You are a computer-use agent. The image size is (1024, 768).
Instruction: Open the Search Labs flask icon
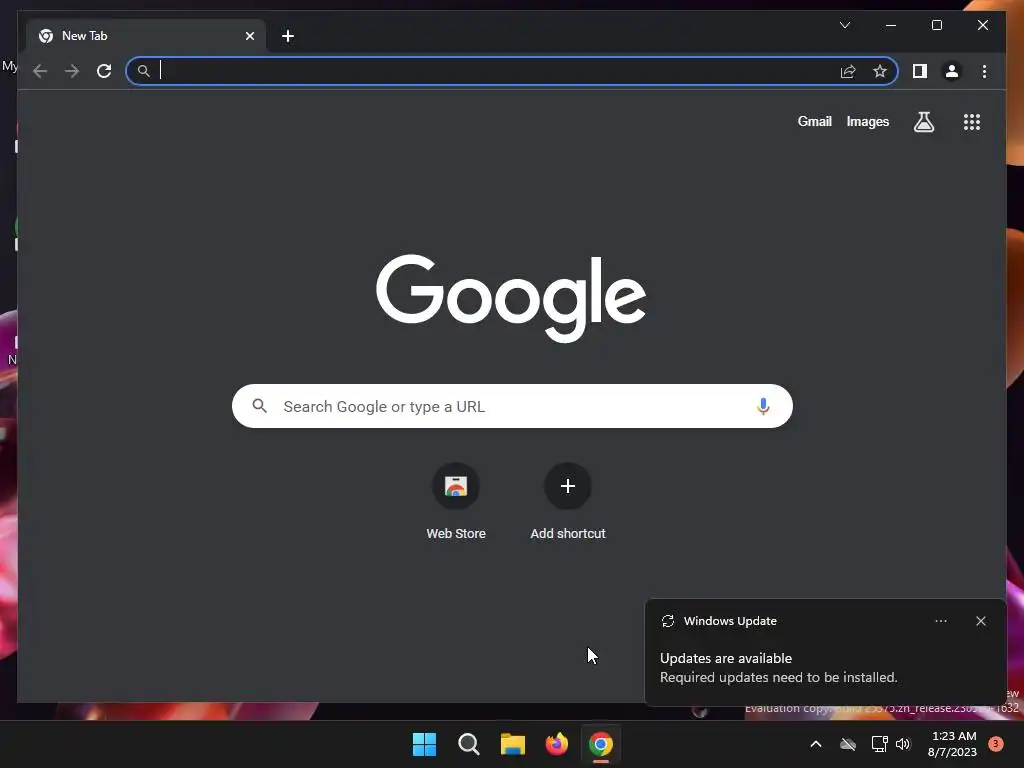pyautogui.click(x=923, y=121)
